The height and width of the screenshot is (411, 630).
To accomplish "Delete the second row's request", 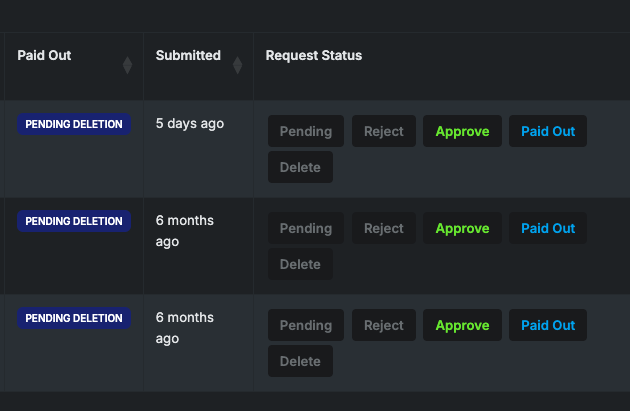I will [x=300, y=264].
